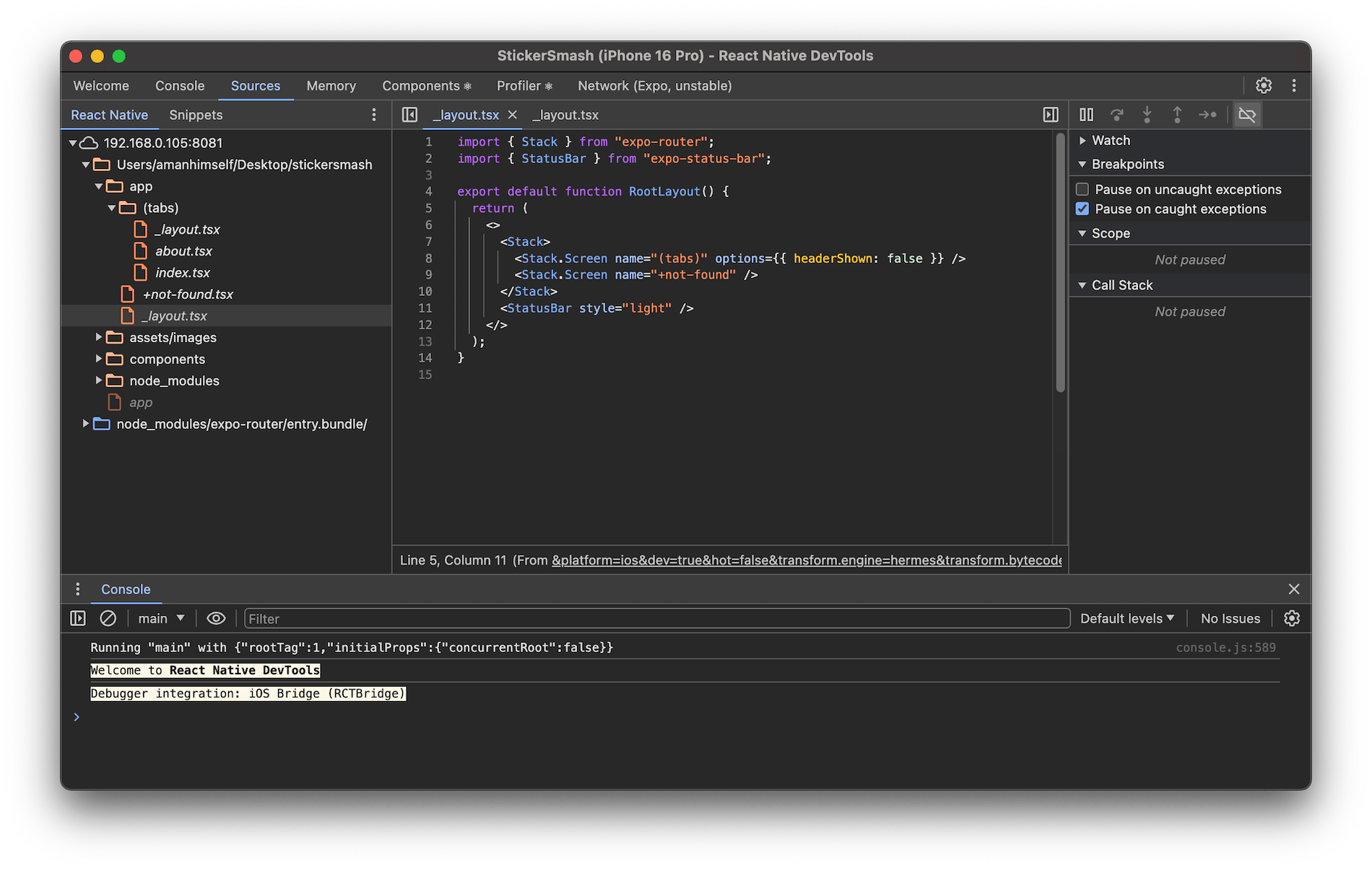The height and width of the screenshot is (870, 1372).
Task: Enable Pause on uncaught exceptions
Action: (x=1082, y=188)
